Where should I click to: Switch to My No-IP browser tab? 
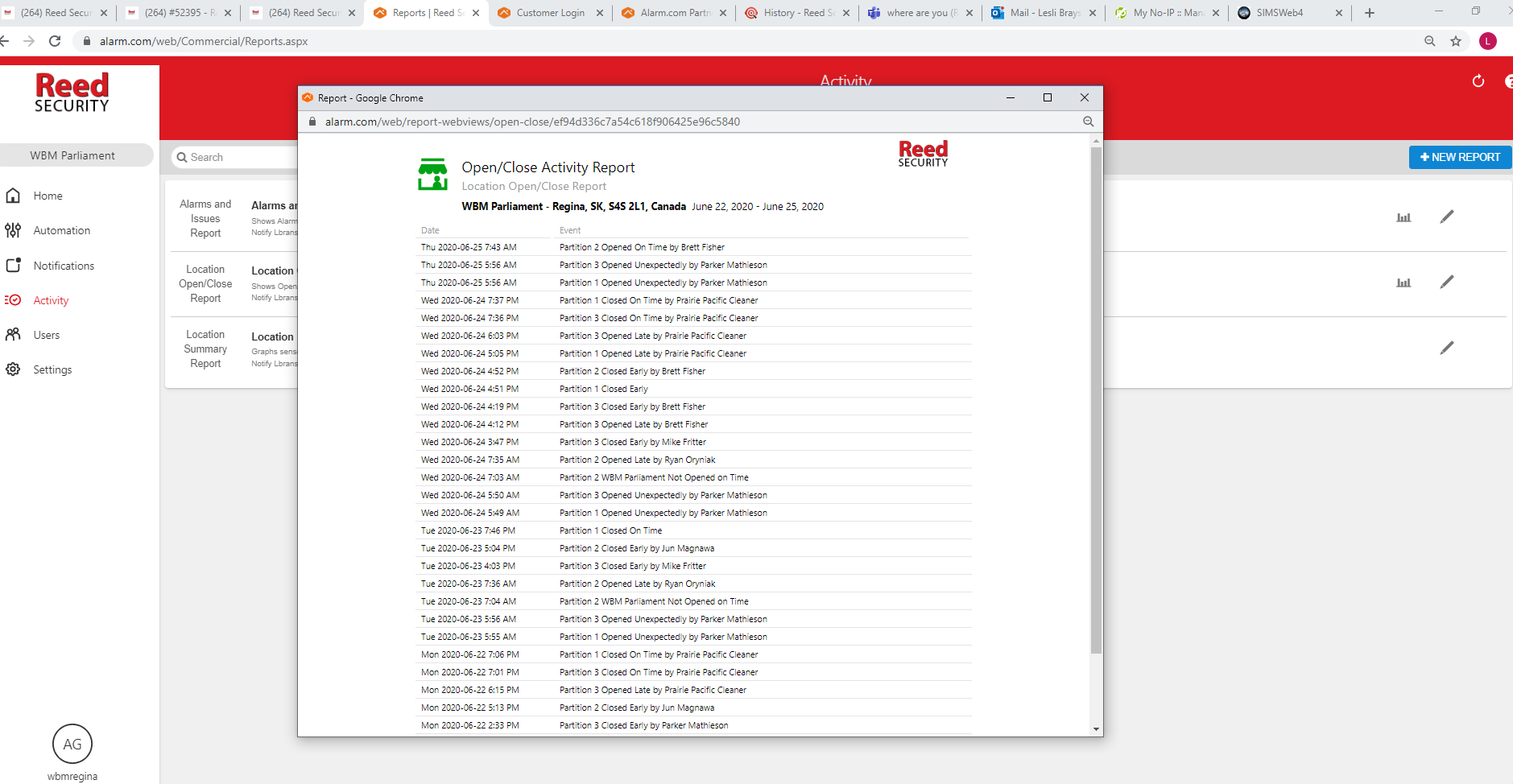[1168, 13]
